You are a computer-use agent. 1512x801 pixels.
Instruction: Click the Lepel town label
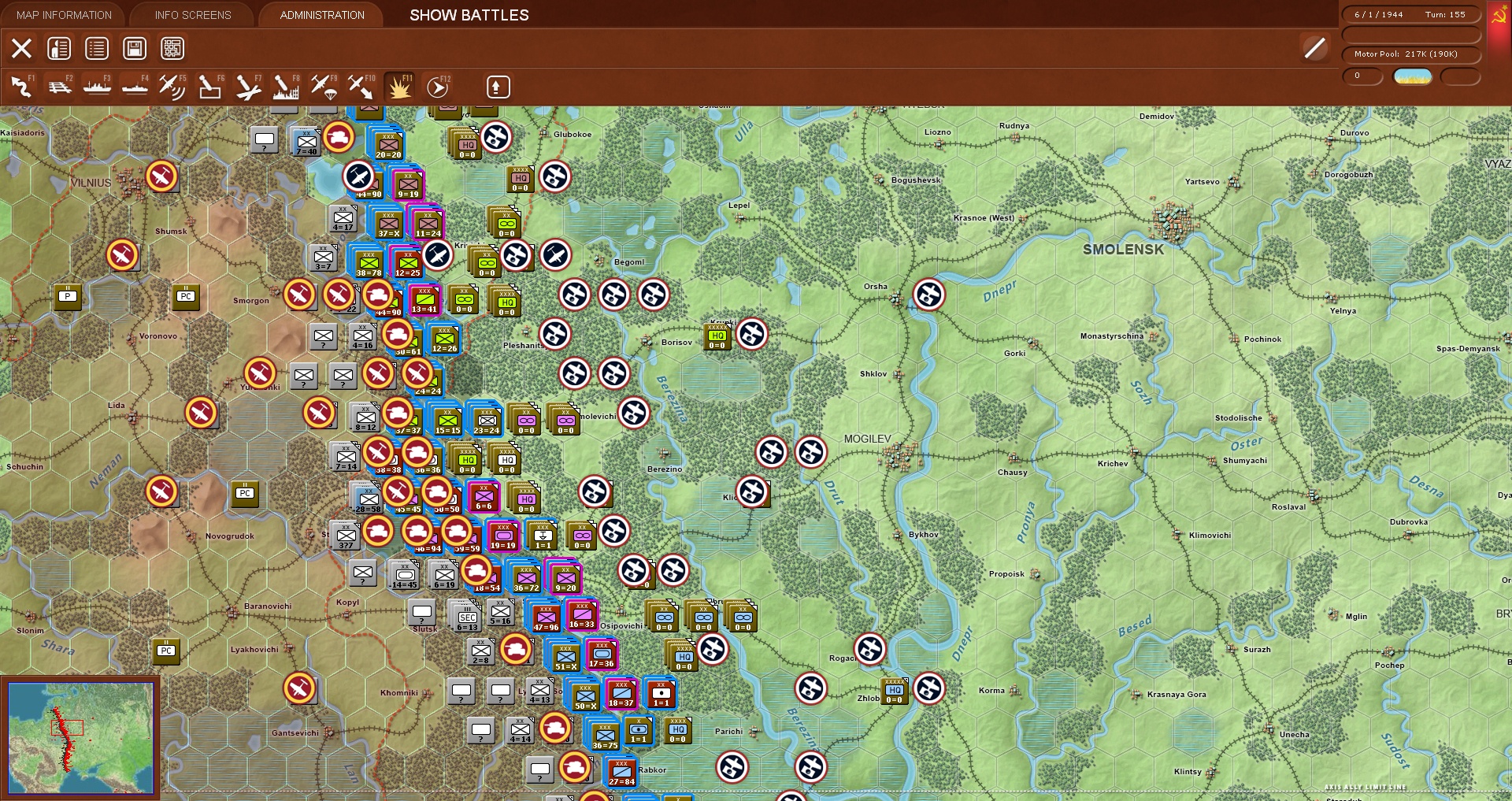(x=739, y=206)
